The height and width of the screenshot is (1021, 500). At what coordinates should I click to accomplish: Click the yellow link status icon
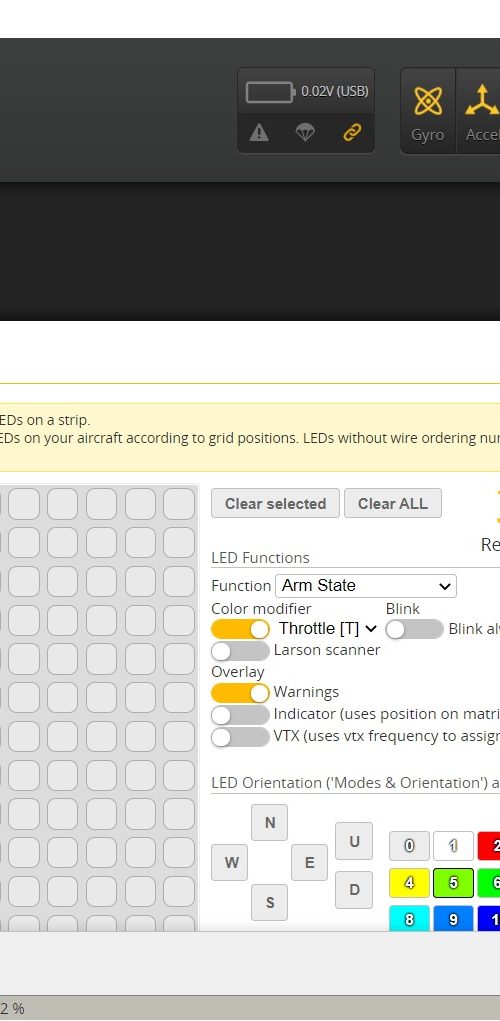(x=352, y=133)
